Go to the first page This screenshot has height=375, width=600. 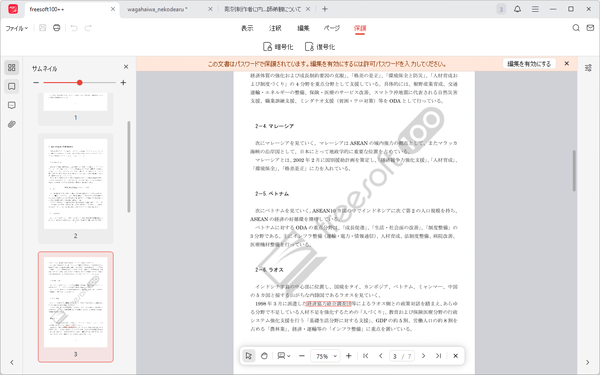[x=365, y=356]
